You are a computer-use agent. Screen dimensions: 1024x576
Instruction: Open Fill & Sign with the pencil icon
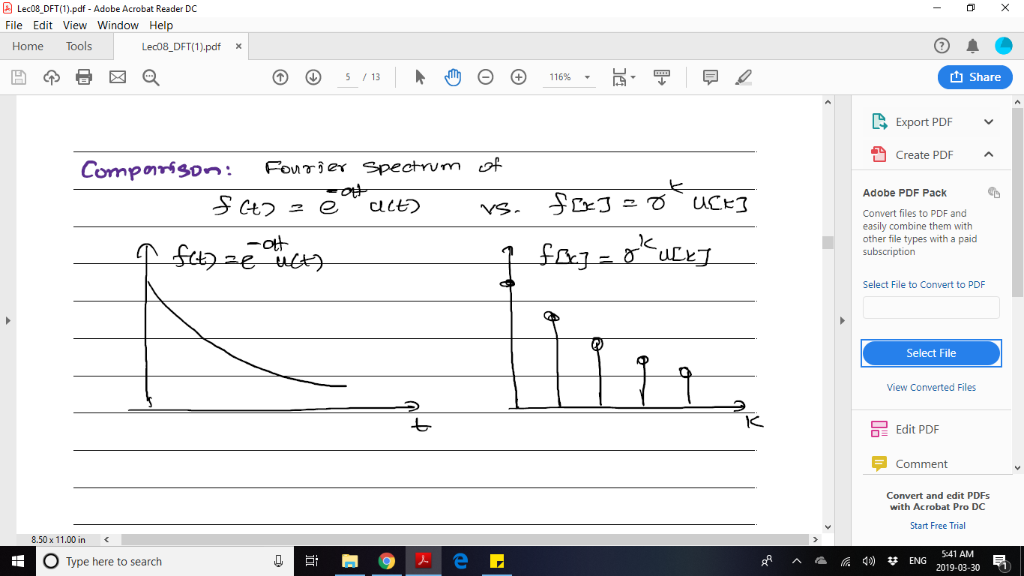(x=741, y=76)
